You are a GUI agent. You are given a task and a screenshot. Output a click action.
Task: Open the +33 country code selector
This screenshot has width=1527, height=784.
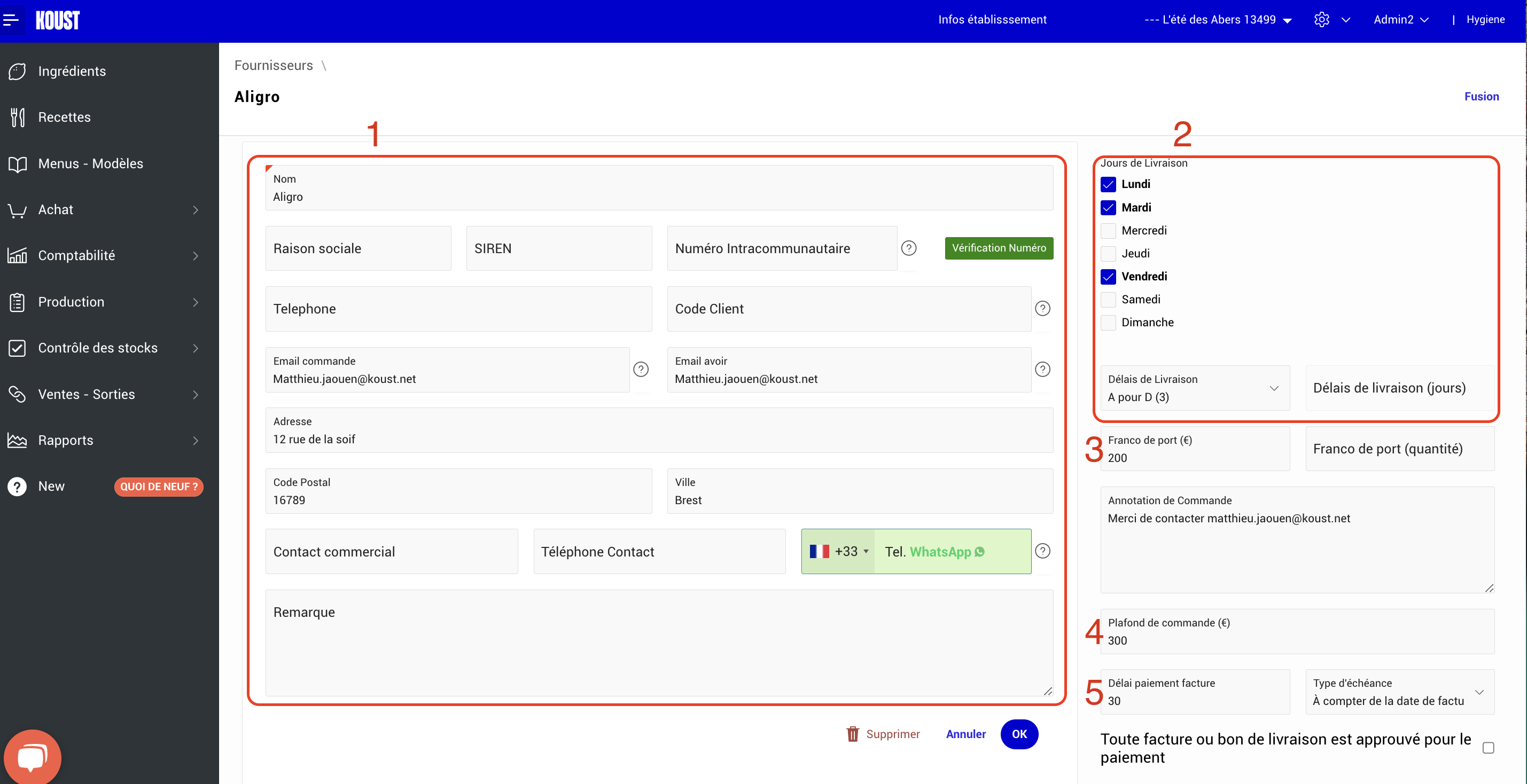click(x=838, y=551)
